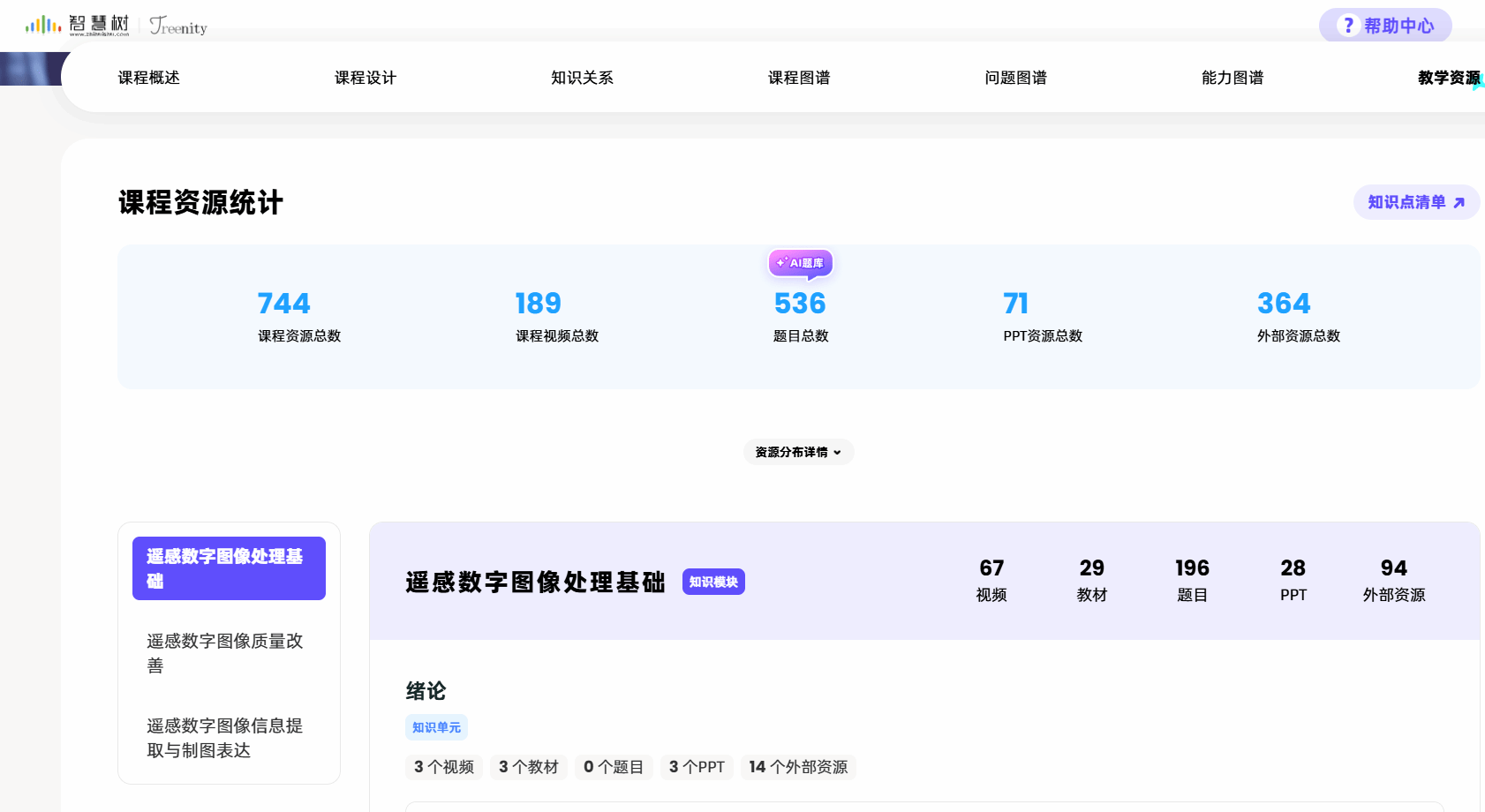Click the 知识模块 tag badge

(x=713, y=582)
